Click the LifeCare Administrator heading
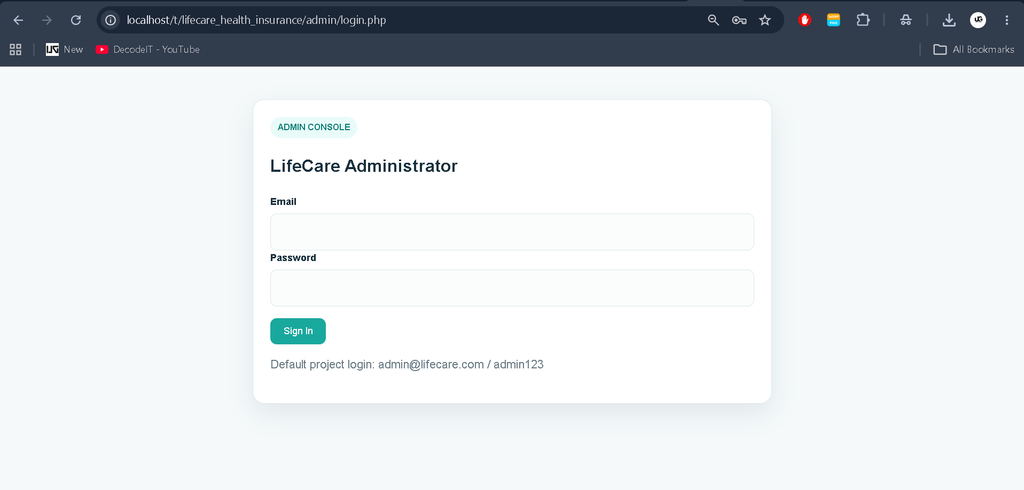This screenshot has width=1024, height=490. (x=364, y=166)
